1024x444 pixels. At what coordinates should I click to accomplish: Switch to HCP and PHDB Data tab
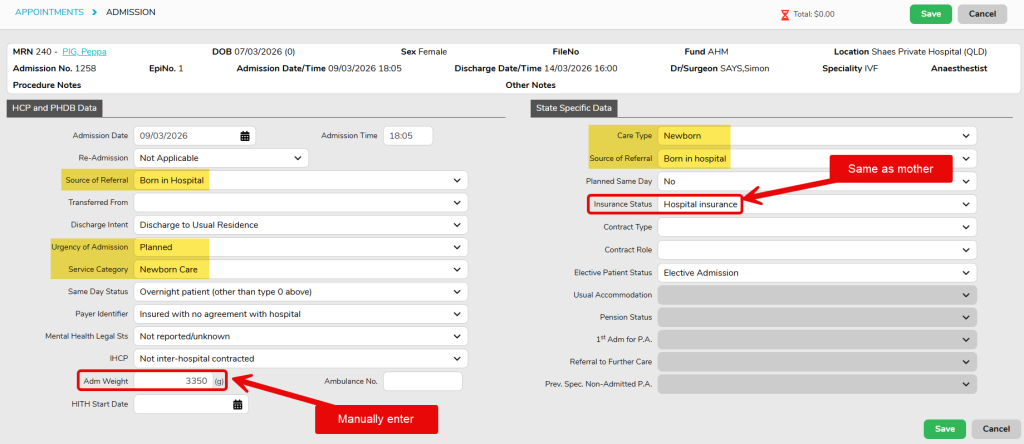(55, 108)
